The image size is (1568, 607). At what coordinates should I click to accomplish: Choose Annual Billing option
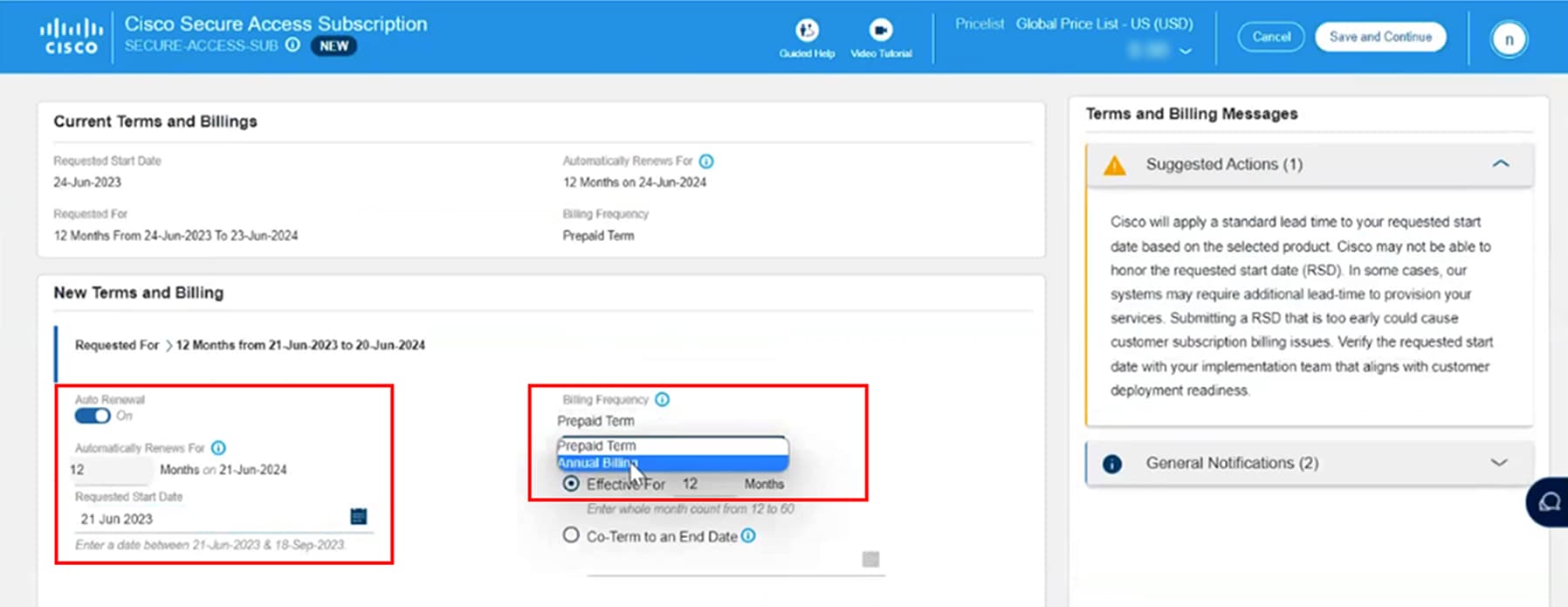[x=672, y=463]
